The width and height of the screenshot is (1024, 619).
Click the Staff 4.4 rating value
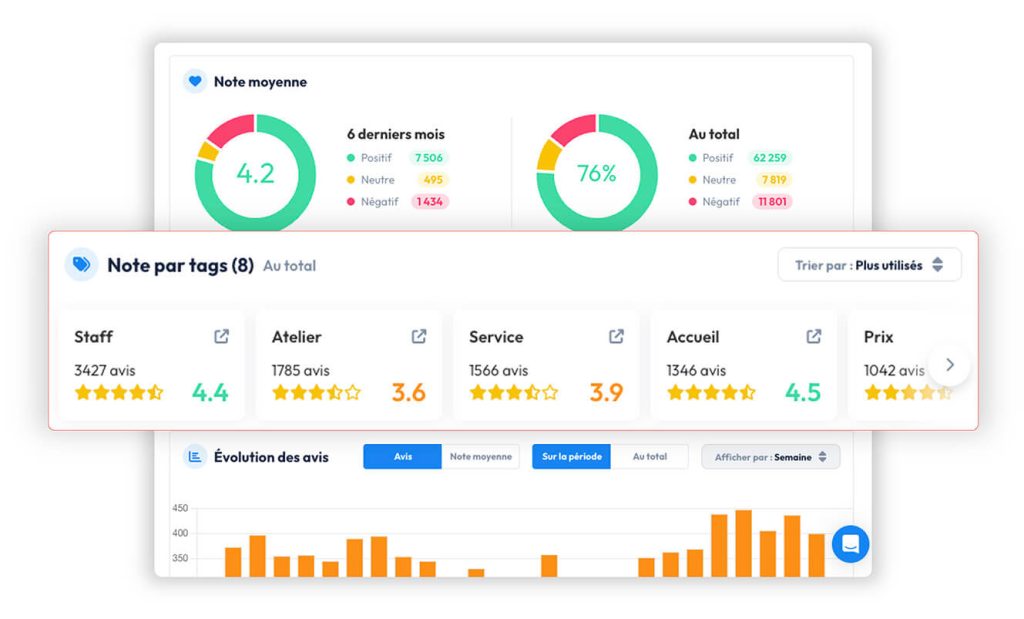(x=210, y=392)
